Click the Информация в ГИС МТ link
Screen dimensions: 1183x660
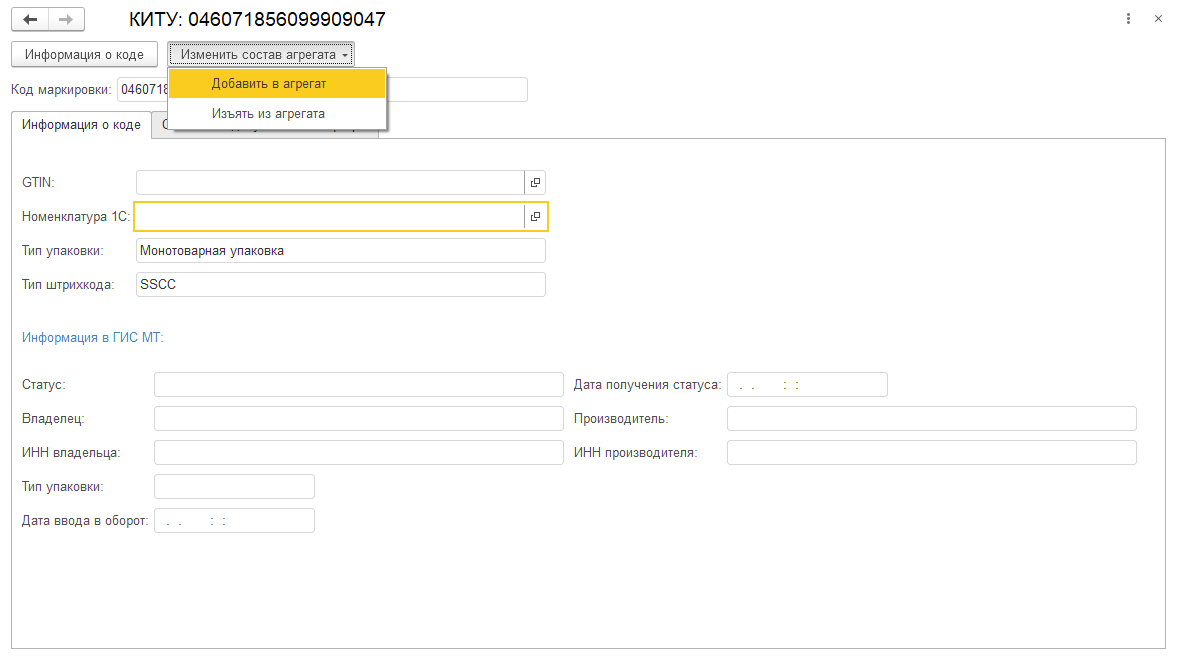[x=93, y=338]
